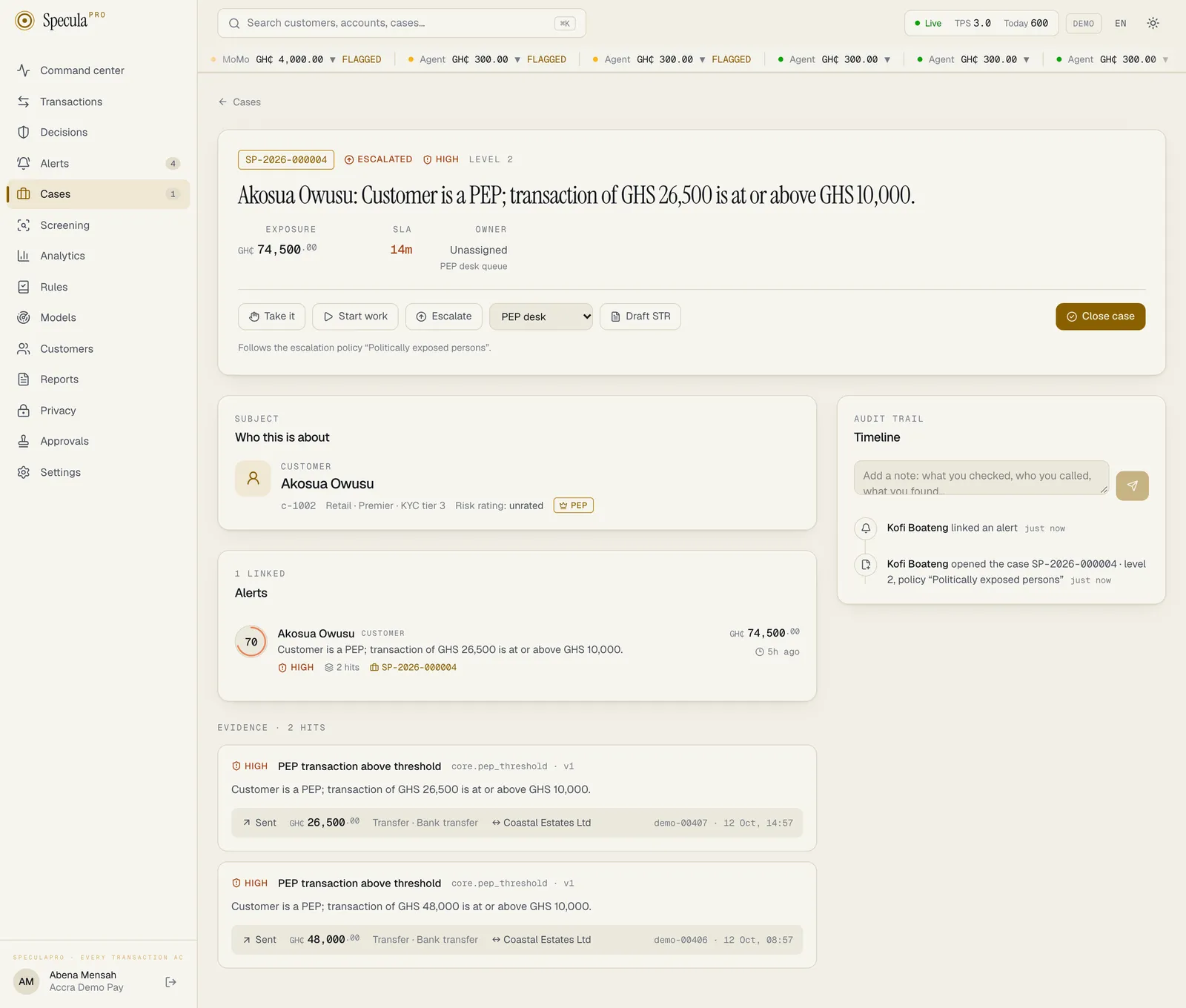Open the linked case SP-2026-000004 in alert row
Screen dimensions: 1186x1008
413,668
